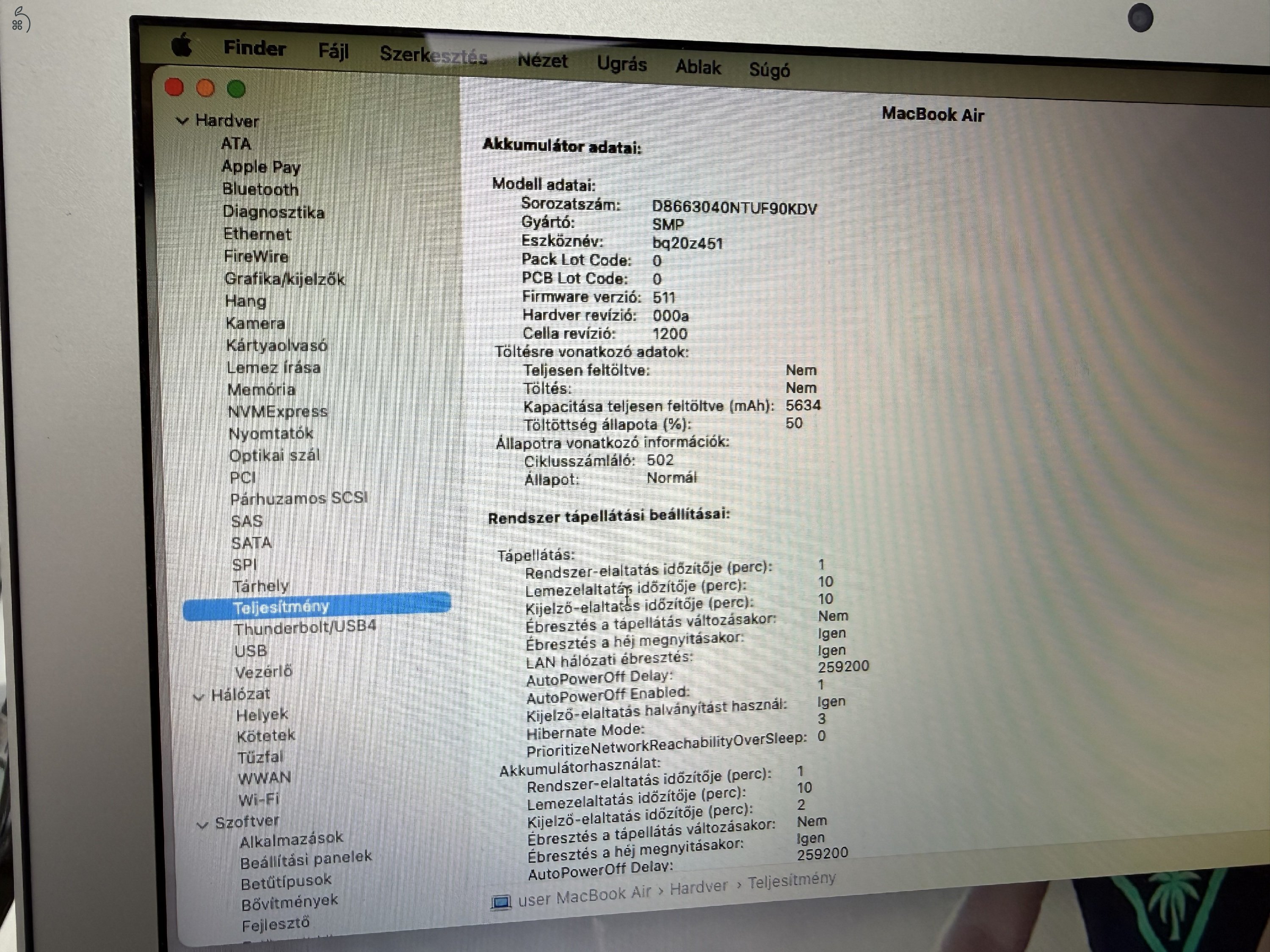Viewport: 1270px width, 952px height.
Task: Select Betűtípusok under Szoftver
Action: 286,882
